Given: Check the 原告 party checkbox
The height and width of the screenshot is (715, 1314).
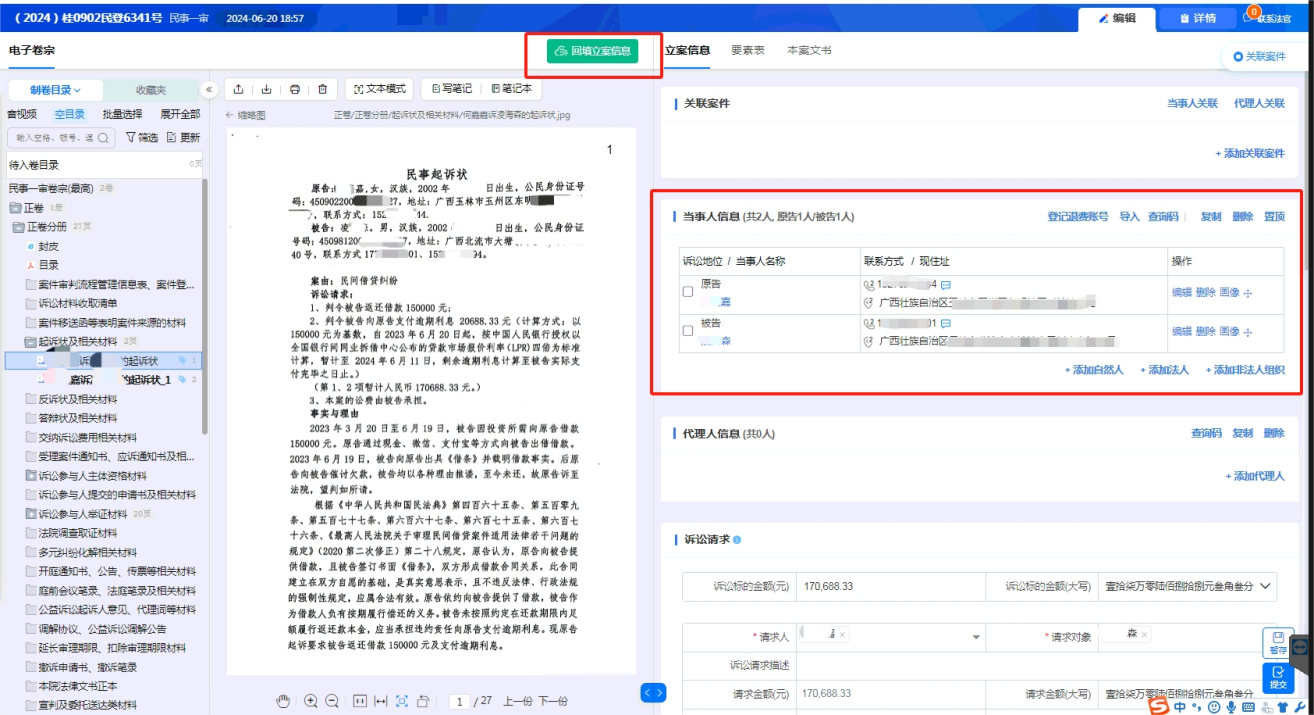Looking at the screenshot, I should (x=687, y=292).
